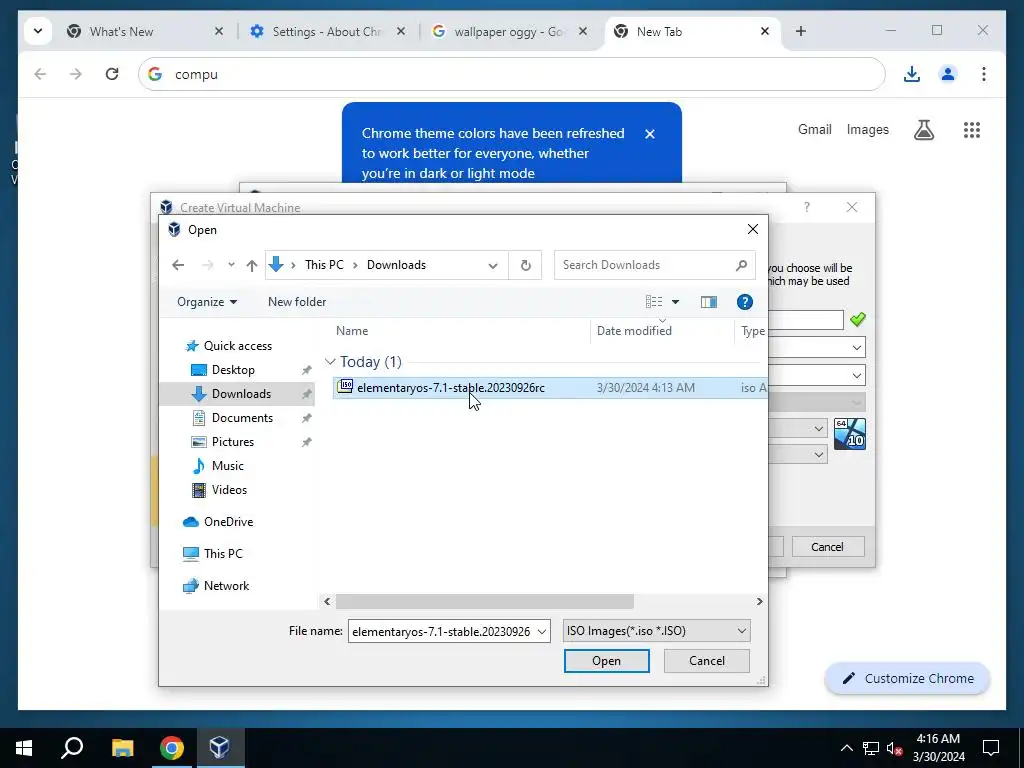Screen dimensions: 1024x768
Task: Collapse the Today (1) group
Action: pyautogui.click(x=330, y=362)
